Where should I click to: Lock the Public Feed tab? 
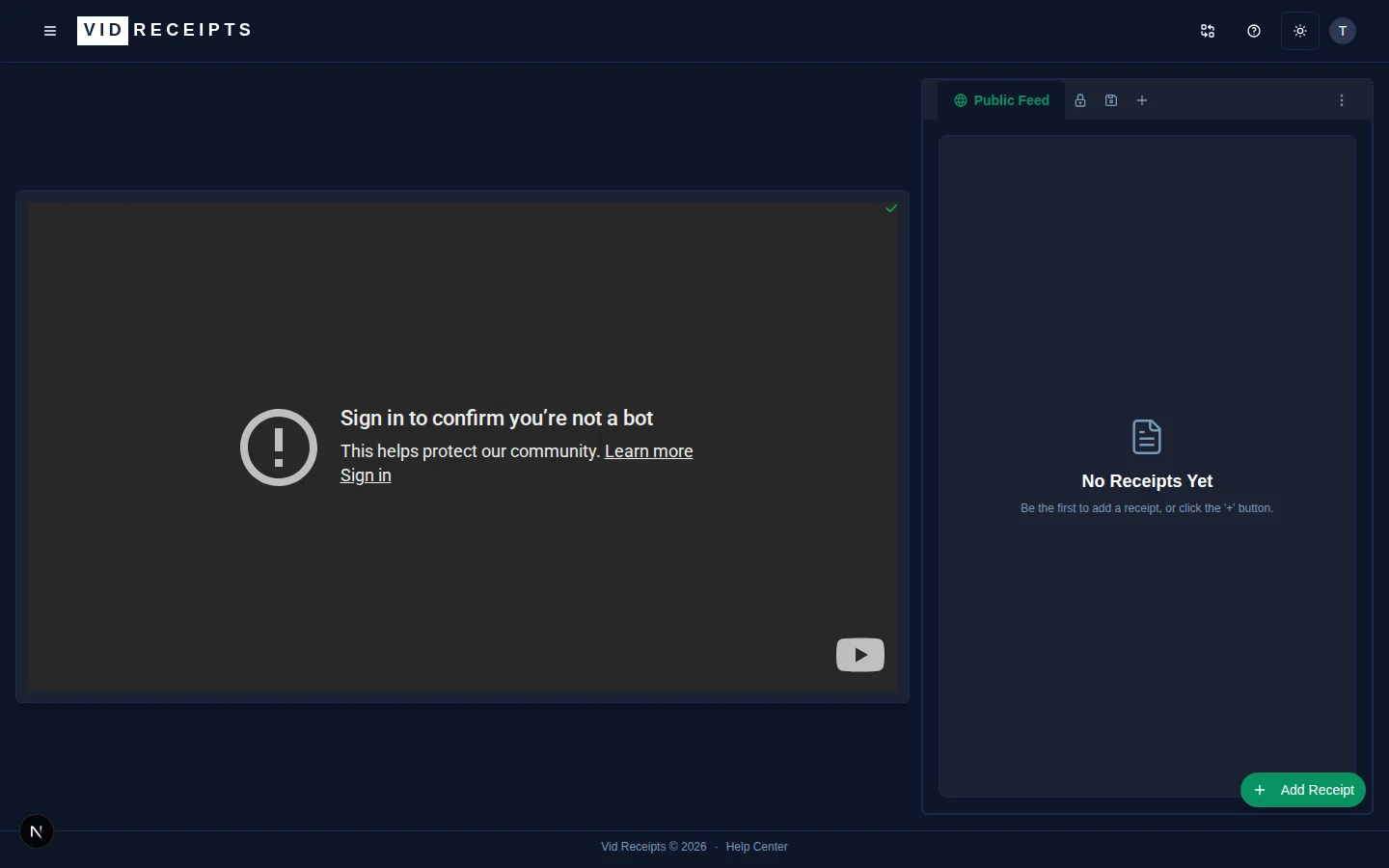(x=1080, y=100)
